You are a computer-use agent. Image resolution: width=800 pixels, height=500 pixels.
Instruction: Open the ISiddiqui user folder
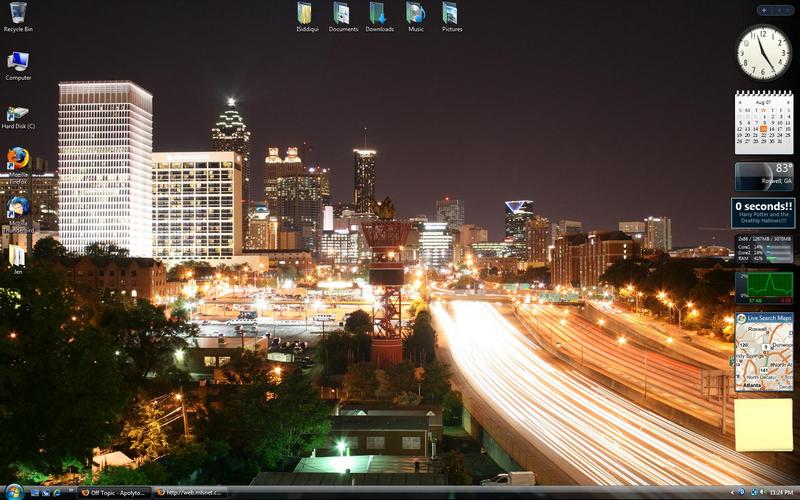point(304,13)
